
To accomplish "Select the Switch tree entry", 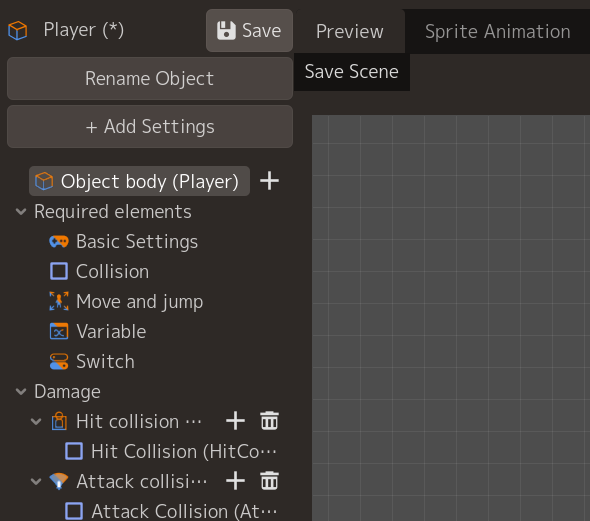I will click(x=105, y=362).
